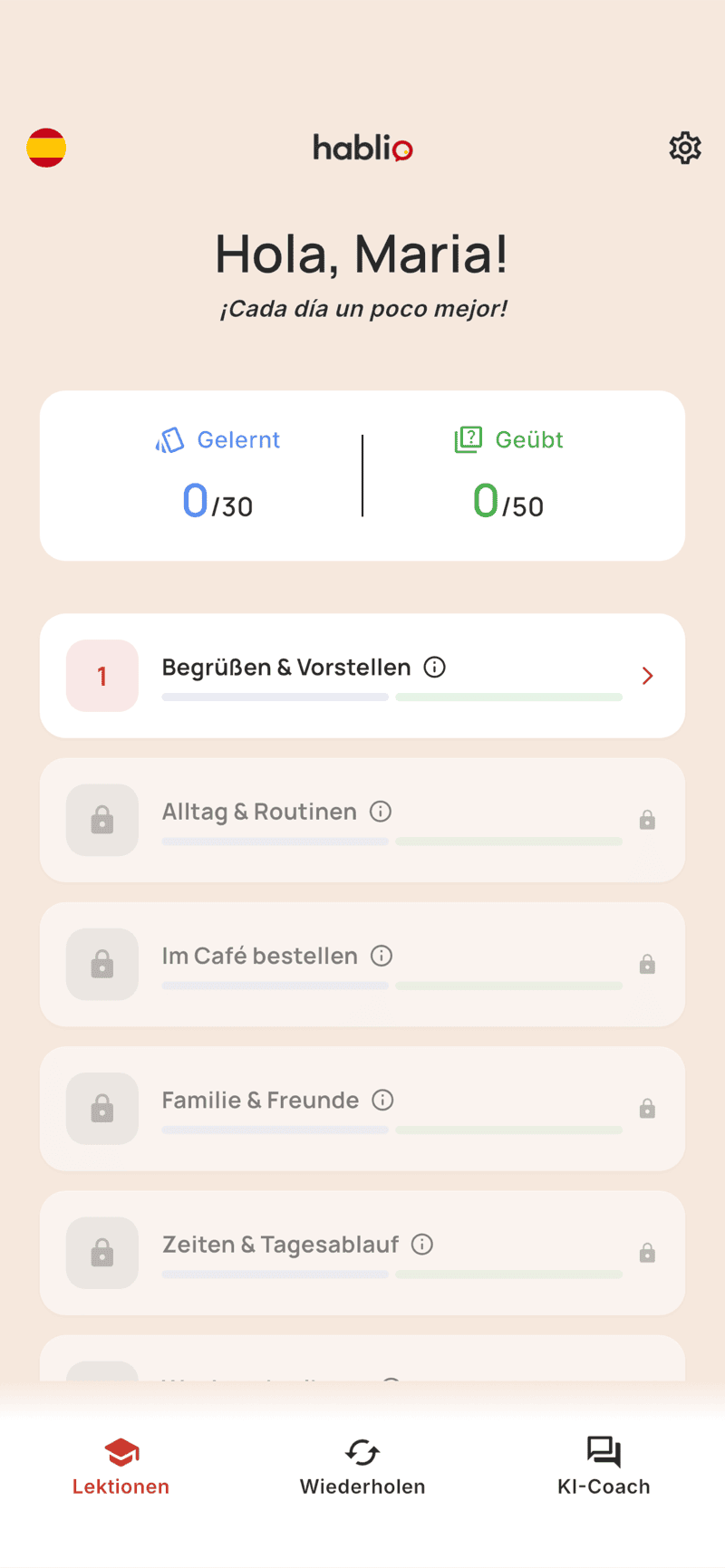This screenshot has width=725, height=1568.
Task: Click Begrüßen & Vorstellen green practice progress bar
Action: click(x=509, y=697)
